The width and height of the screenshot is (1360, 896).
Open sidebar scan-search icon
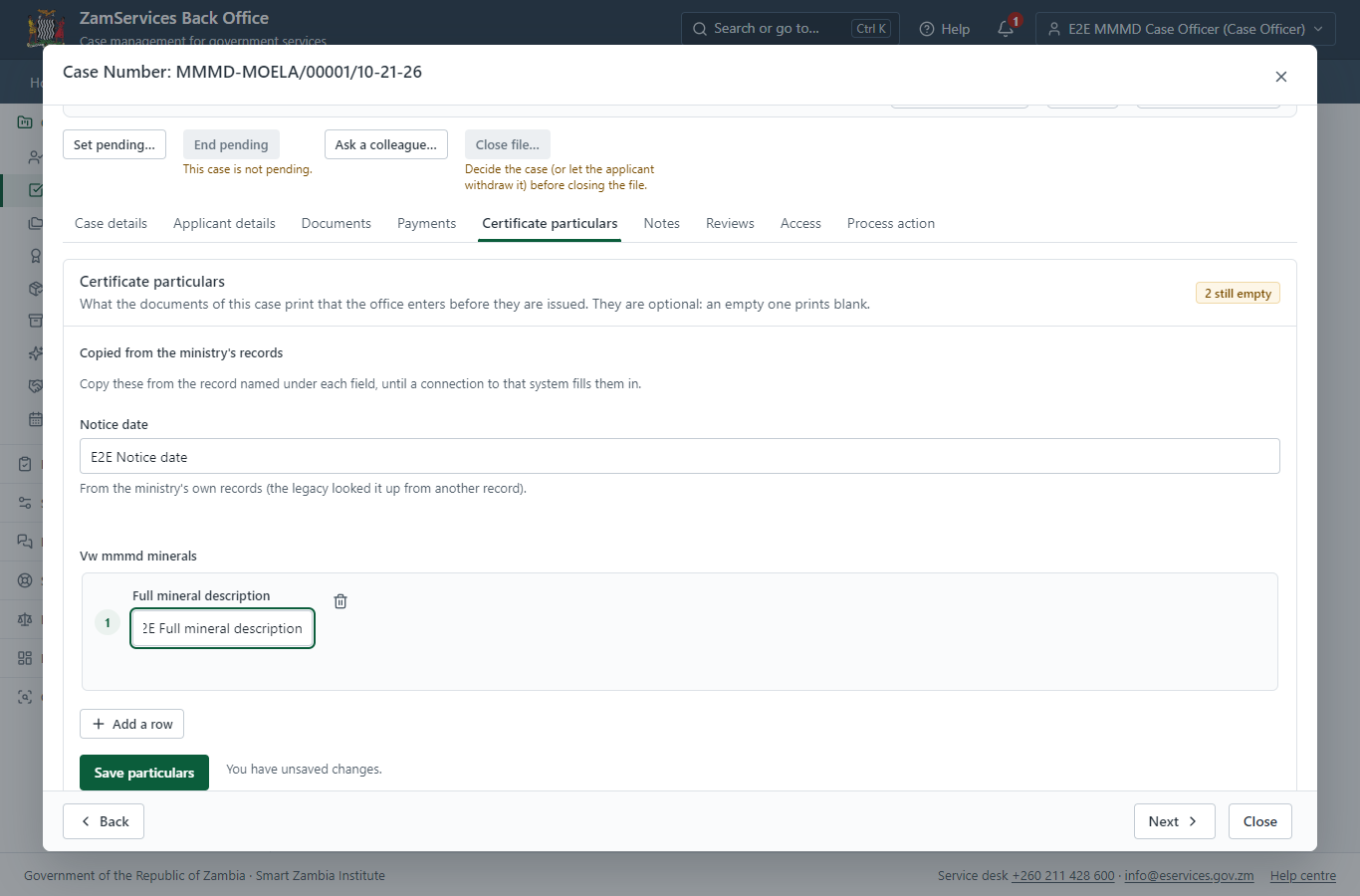[x=25, y=697]
